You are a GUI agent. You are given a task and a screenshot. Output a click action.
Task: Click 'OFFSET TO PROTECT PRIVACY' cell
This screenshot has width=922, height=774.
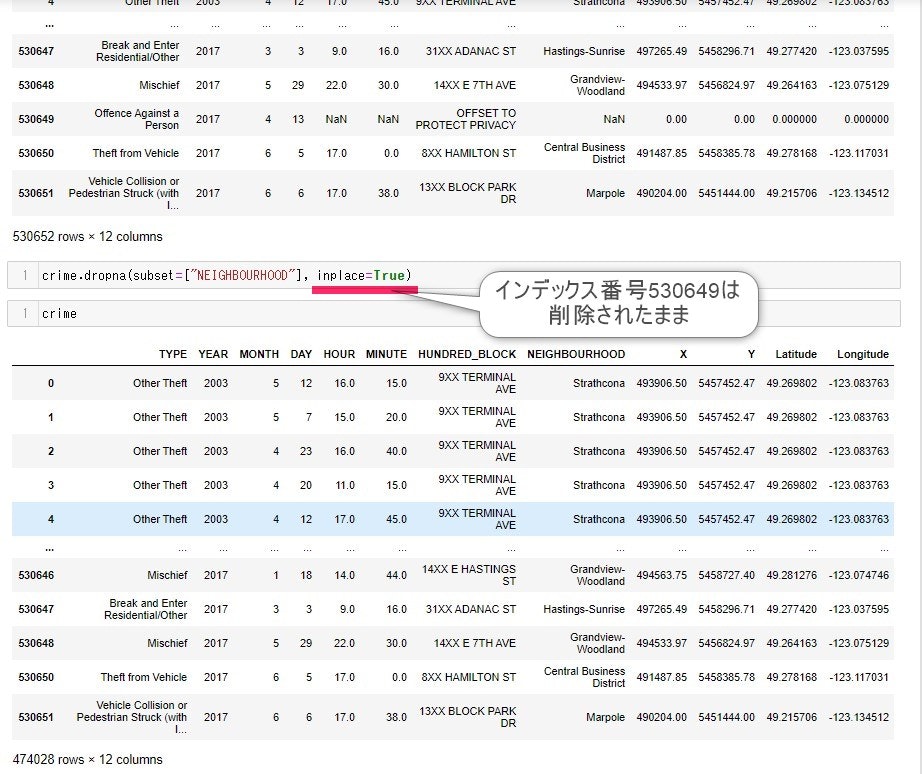click(x=466, y=119)
